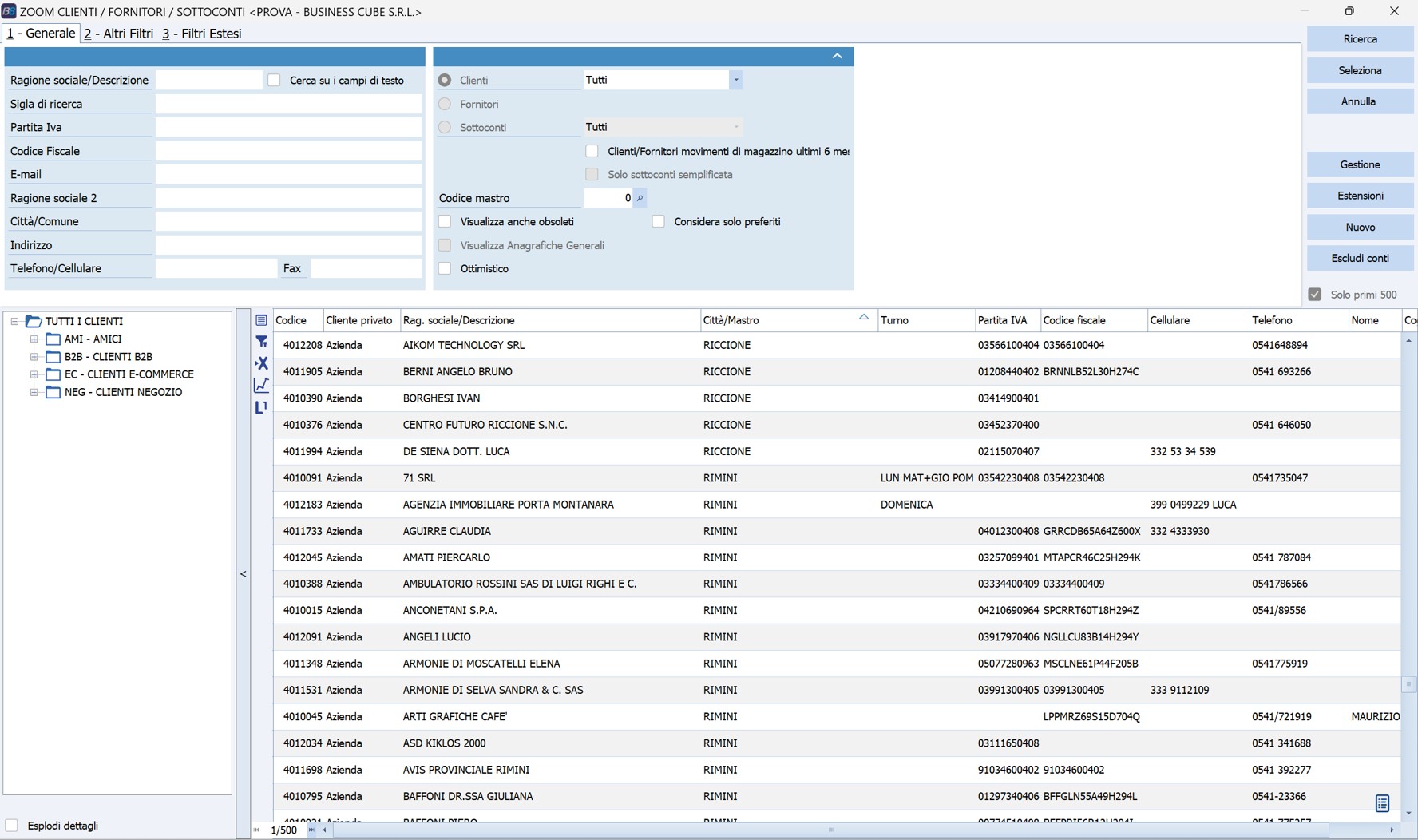Check the Ottimistico option
1418x840 pixels.
[x=446, y=268]
